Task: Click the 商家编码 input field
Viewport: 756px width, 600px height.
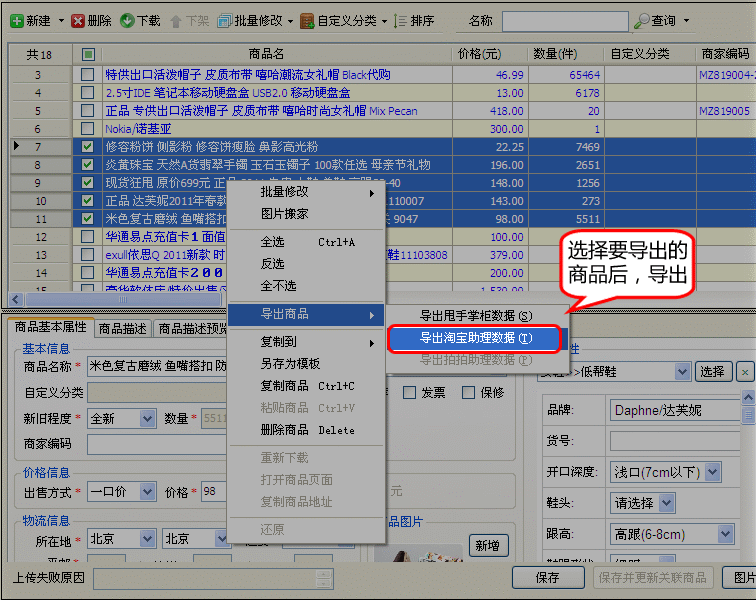Action: click(x=157, y=444)
